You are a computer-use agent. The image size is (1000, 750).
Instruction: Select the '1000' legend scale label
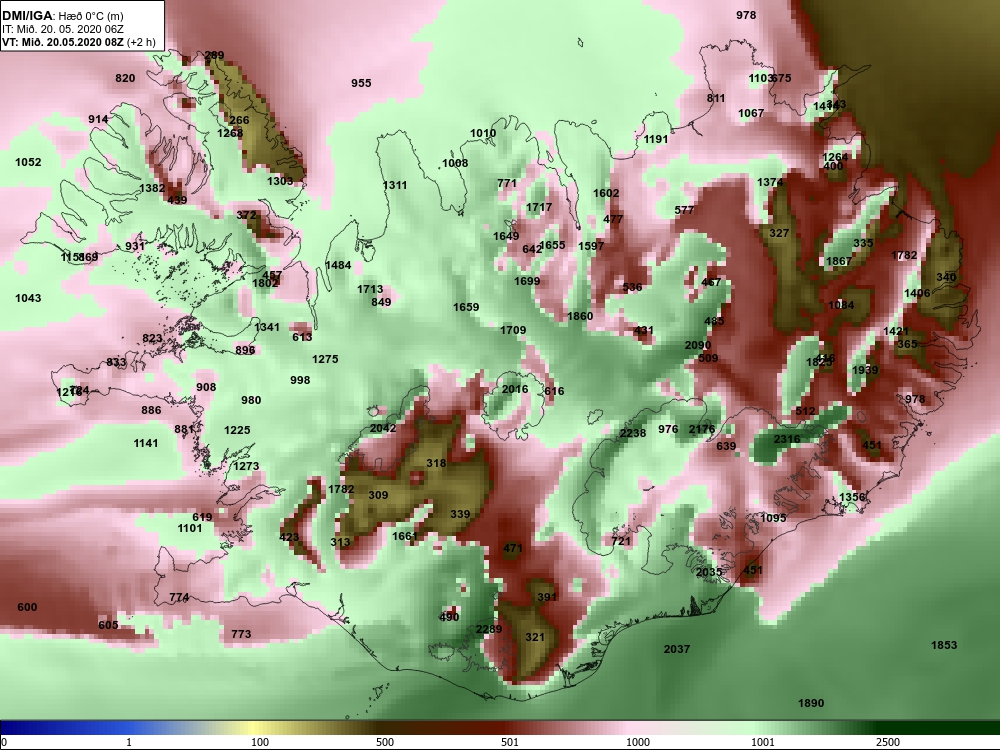pos(638,742)
